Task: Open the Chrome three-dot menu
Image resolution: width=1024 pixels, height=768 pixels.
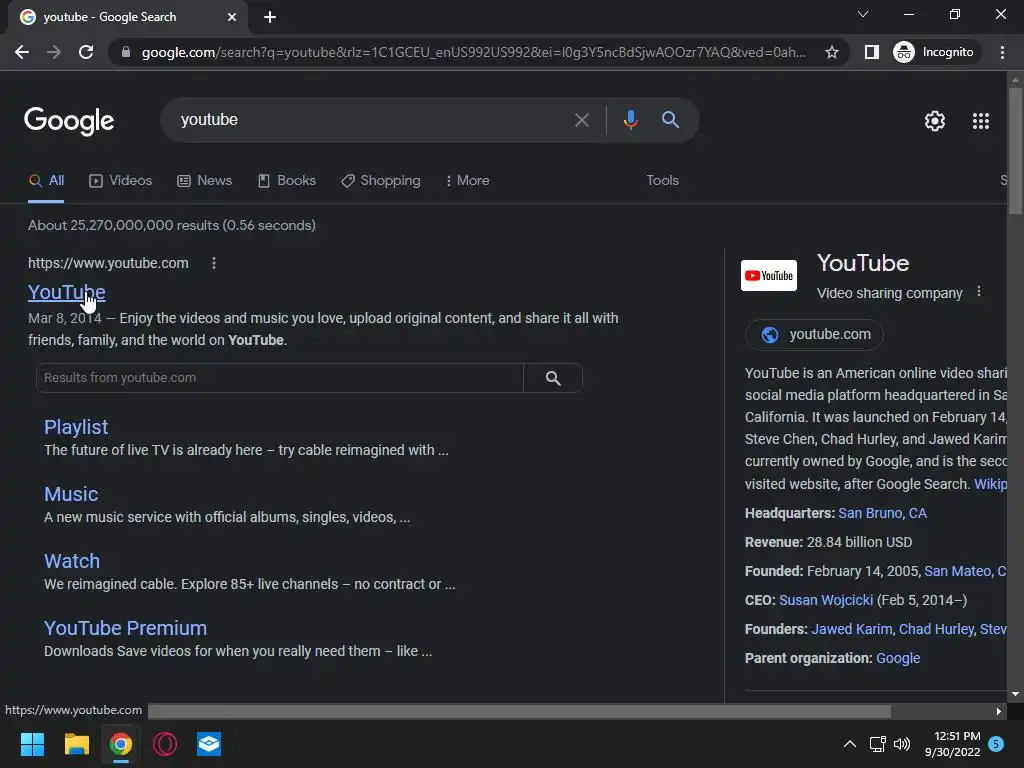Action: [1002, 52]
